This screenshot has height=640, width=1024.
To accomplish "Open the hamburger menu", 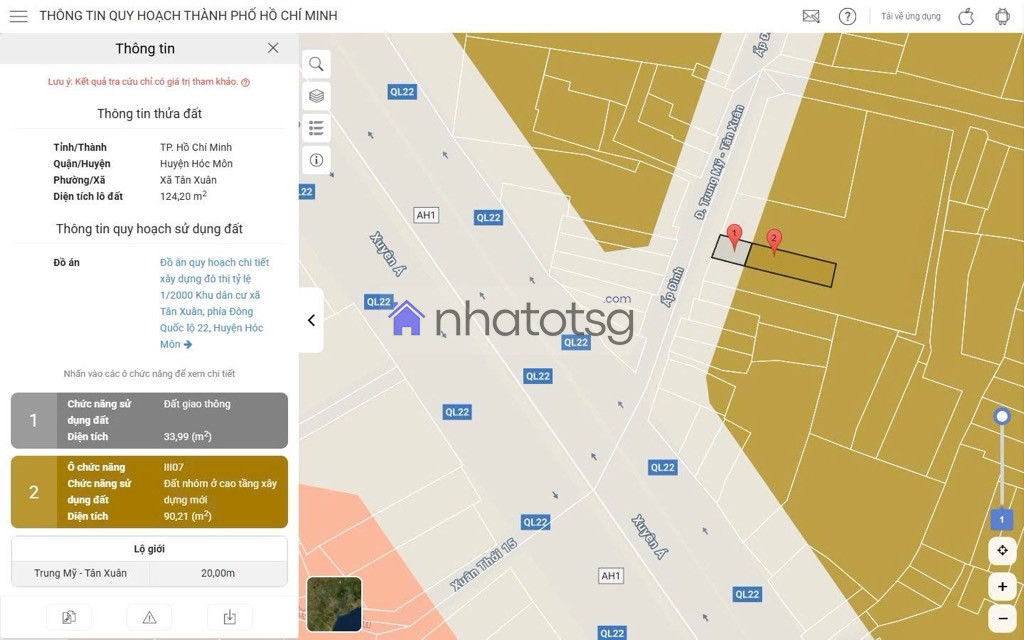I will [x=18, y=16].
